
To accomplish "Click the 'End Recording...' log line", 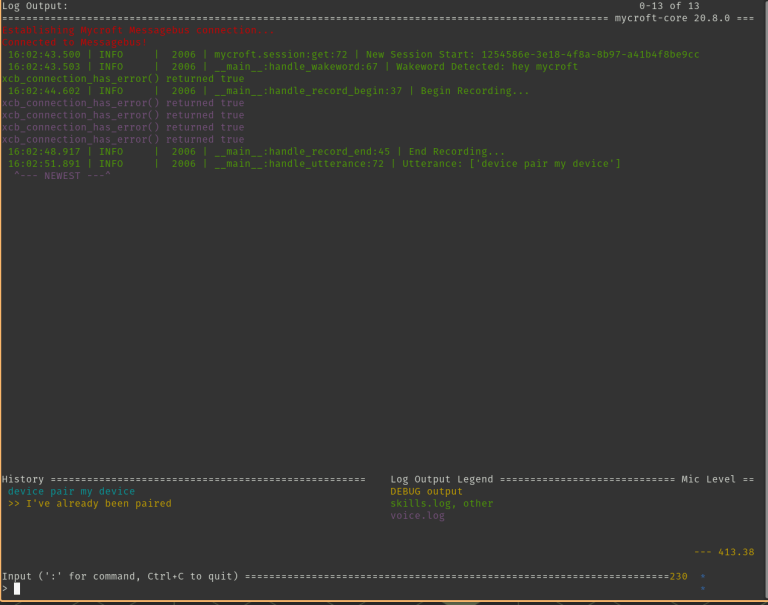I will click(x=256, y=151).
